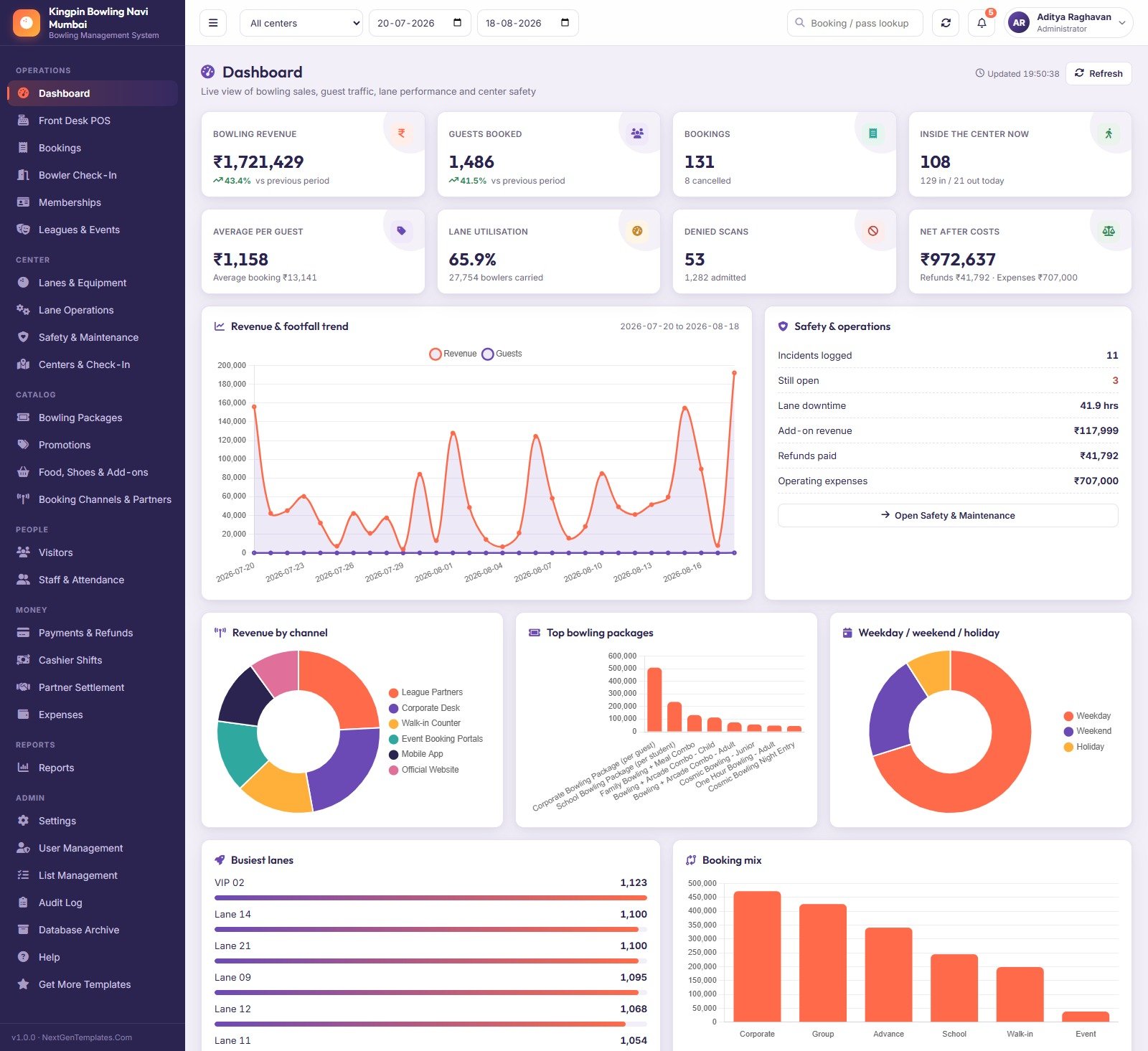Toggle Mobile App in channel legend
The image size is (1148, 1051).
(x=416, y=754)
